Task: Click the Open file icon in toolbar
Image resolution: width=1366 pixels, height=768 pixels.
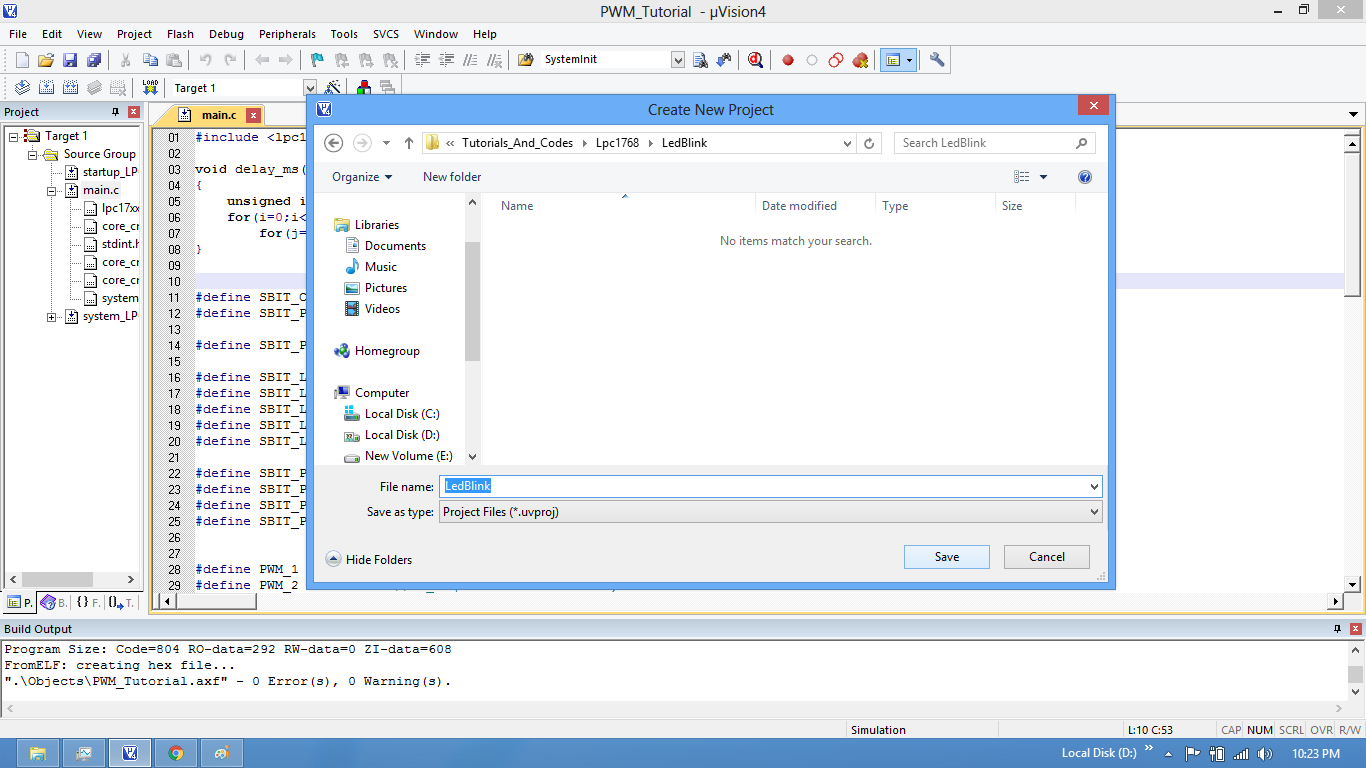Action: (x=46, y=60)
